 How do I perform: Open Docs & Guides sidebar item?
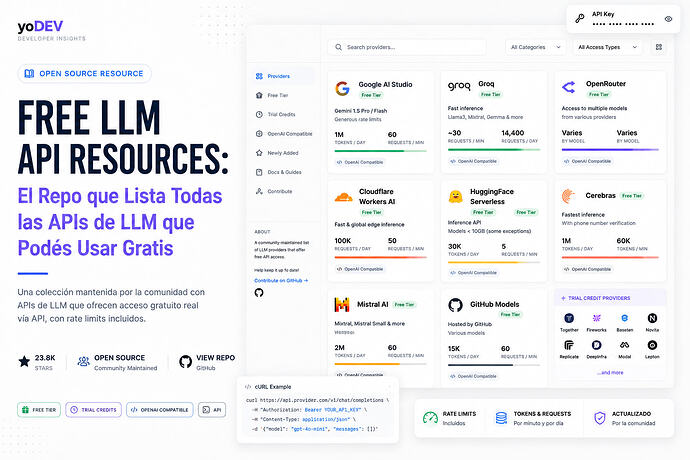click(x=284, y=172)
